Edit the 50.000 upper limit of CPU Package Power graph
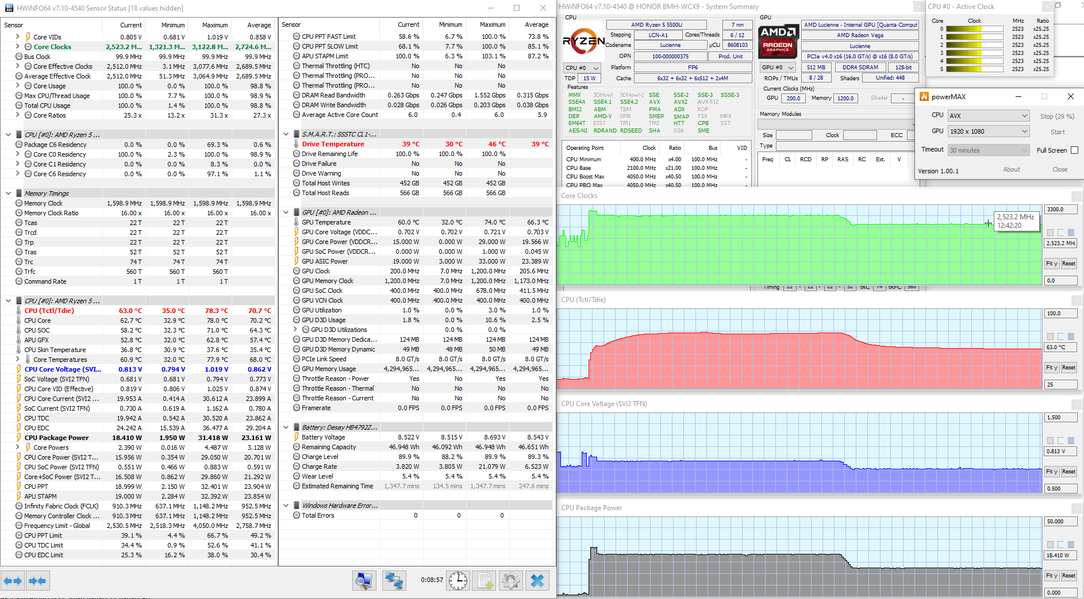The height and width of the screenshot is (599, 1084). 1060,521
